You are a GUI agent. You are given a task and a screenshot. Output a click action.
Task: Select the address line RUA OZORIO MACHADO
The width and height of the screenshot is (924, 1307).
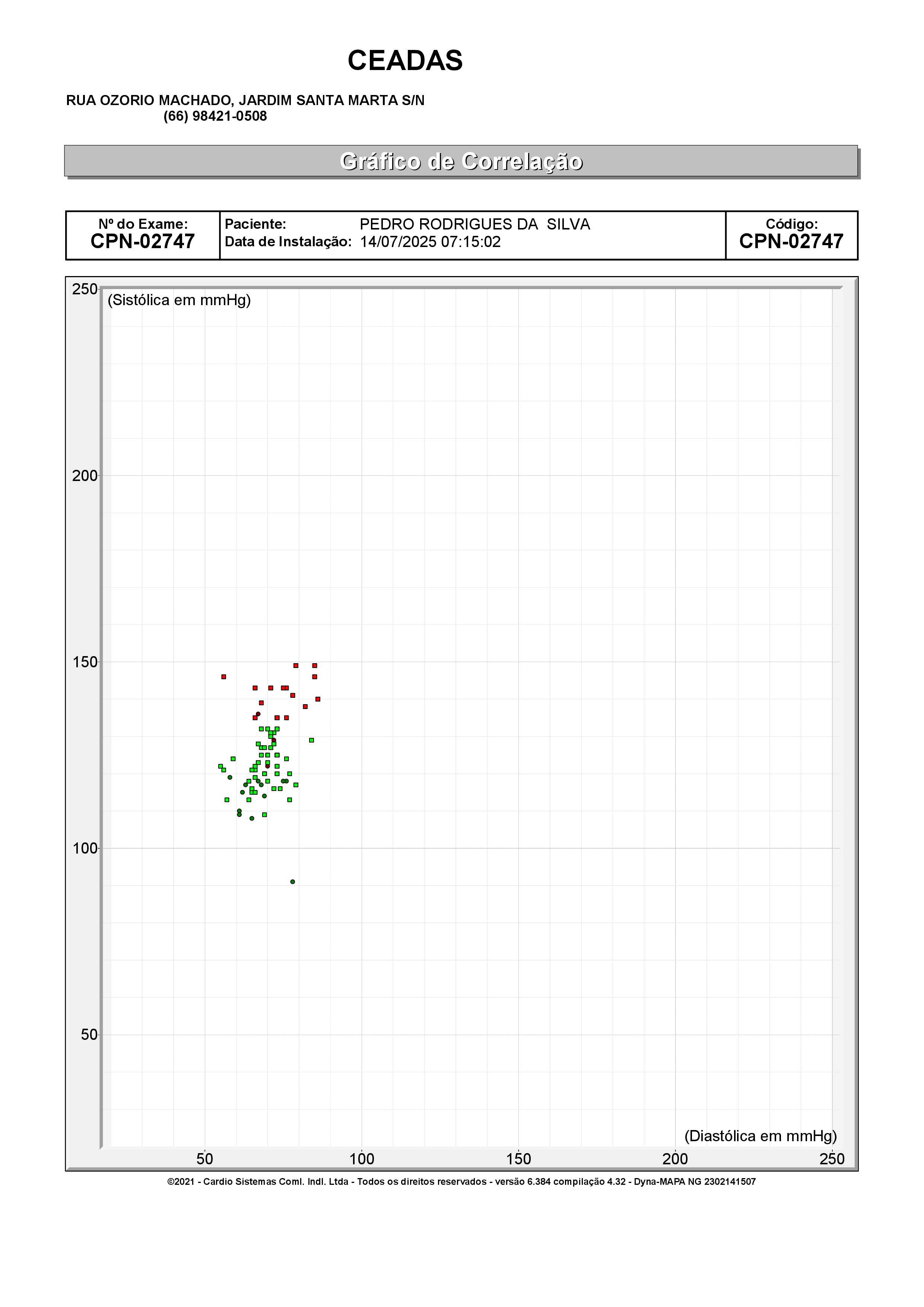[245, 100]
